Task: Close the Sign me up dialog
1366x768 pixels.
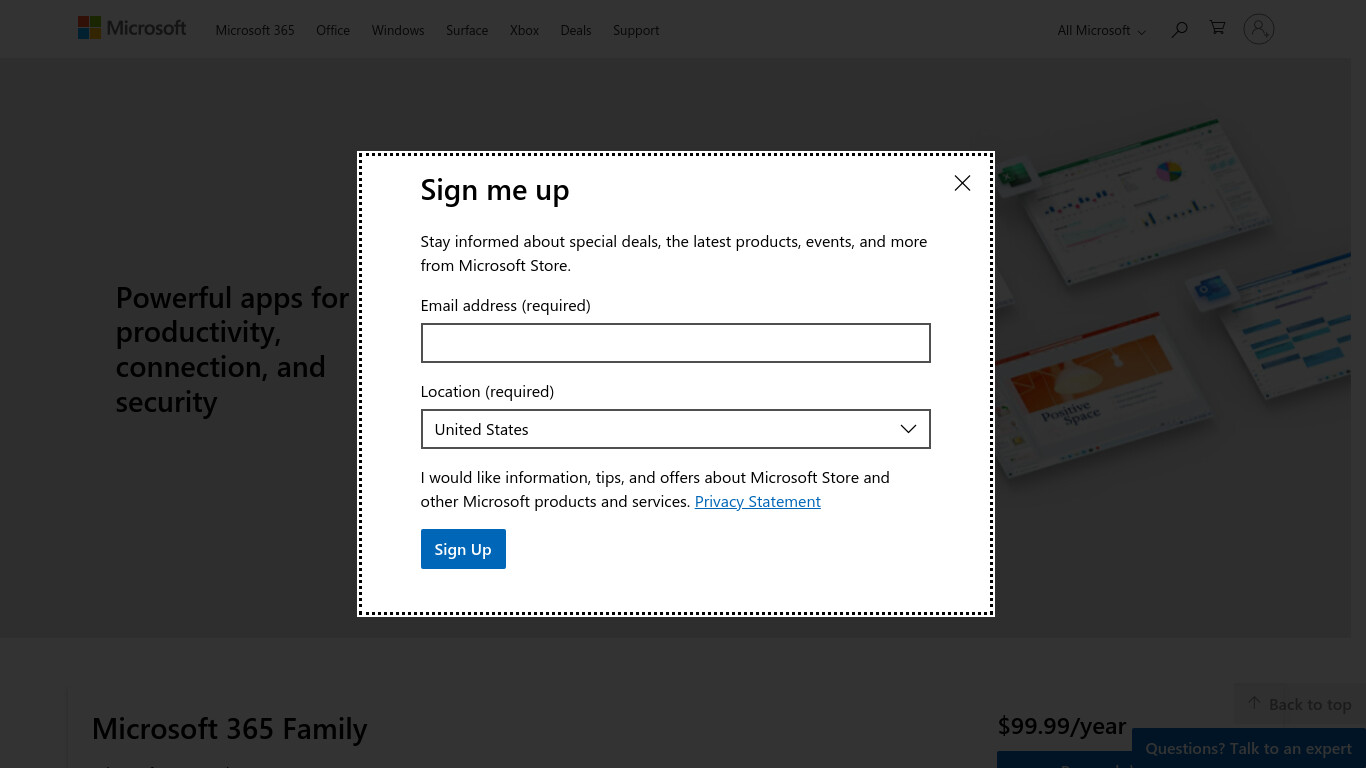Action: click(x=962, y=183)
